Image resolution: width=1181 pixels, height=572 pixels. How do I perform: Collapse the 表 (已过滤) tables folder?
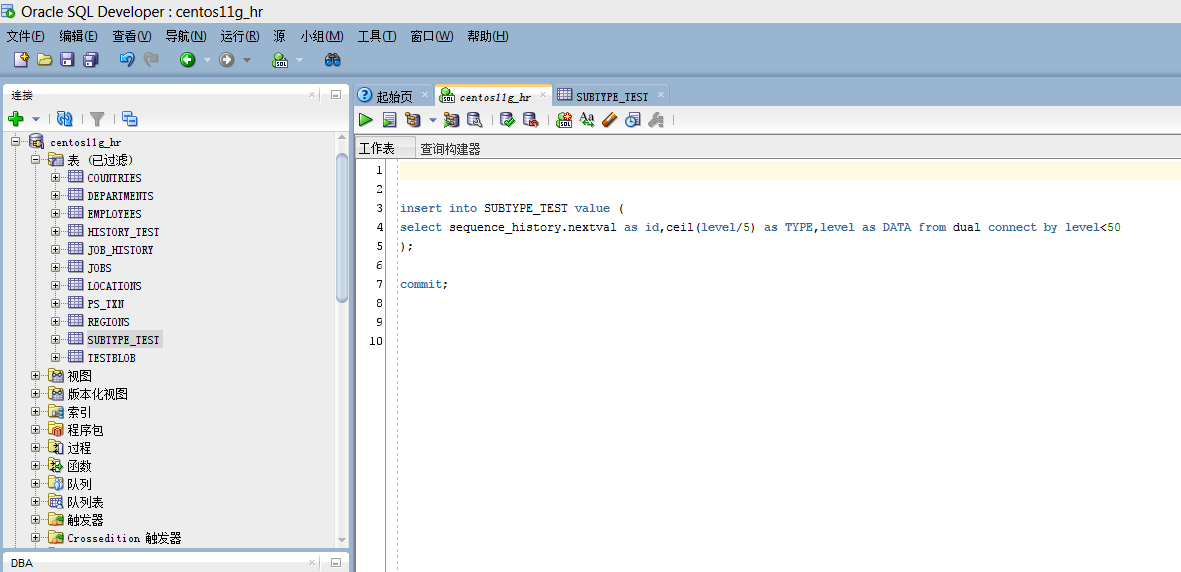(x=35, y=160)
